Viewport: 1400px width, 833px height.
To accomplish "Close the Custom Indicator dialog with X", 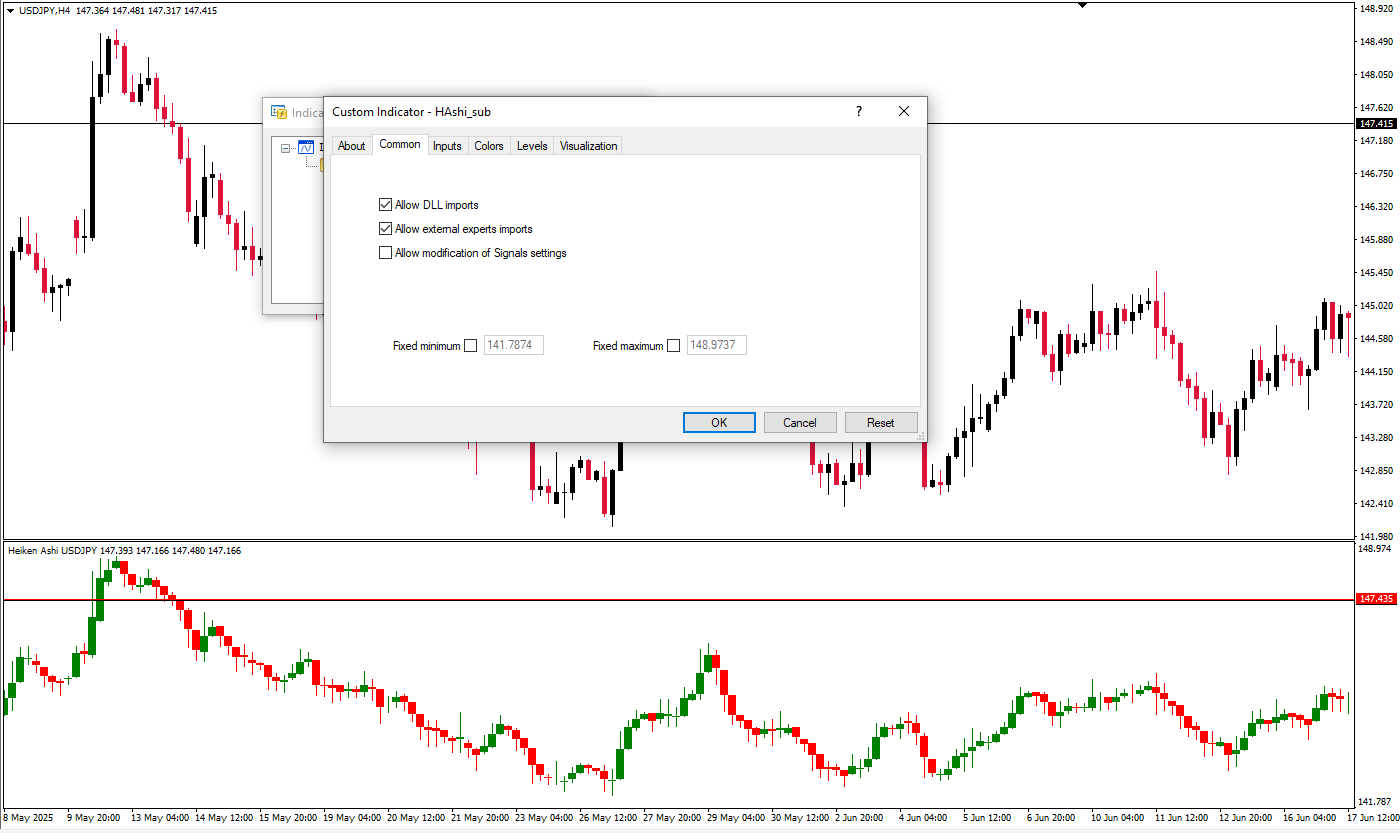I will (904, 112).
